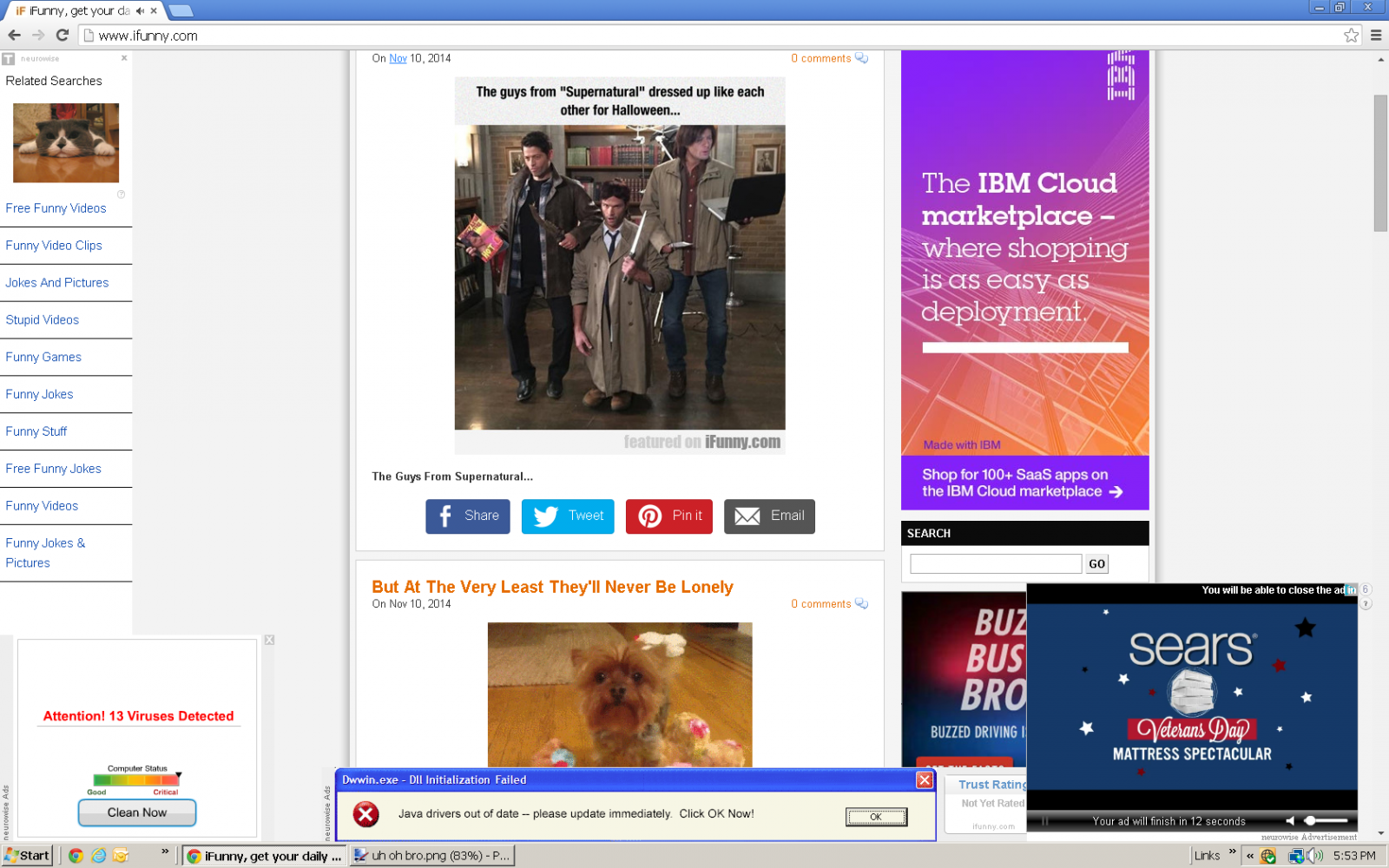The width and height of the screenshot is (1389, 868).
Task: Open the Jokes And Pictures link
Action: 57,283
